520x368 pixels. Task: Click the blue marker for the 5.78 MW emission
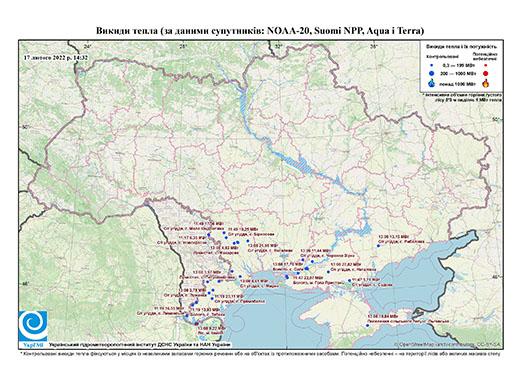click(350, 280)
